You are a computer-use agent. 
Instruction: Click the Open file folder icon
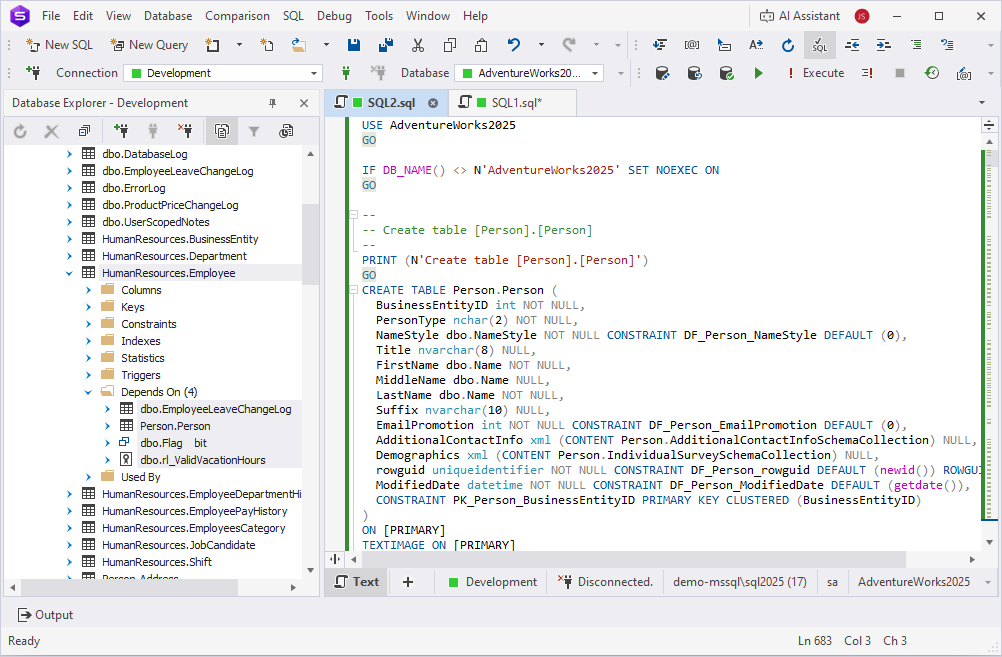tap(298, 45)
